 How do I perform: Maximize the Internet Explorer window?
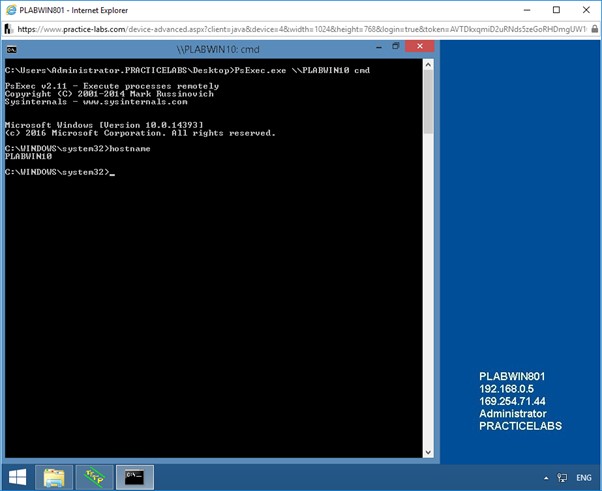point(556,10)
